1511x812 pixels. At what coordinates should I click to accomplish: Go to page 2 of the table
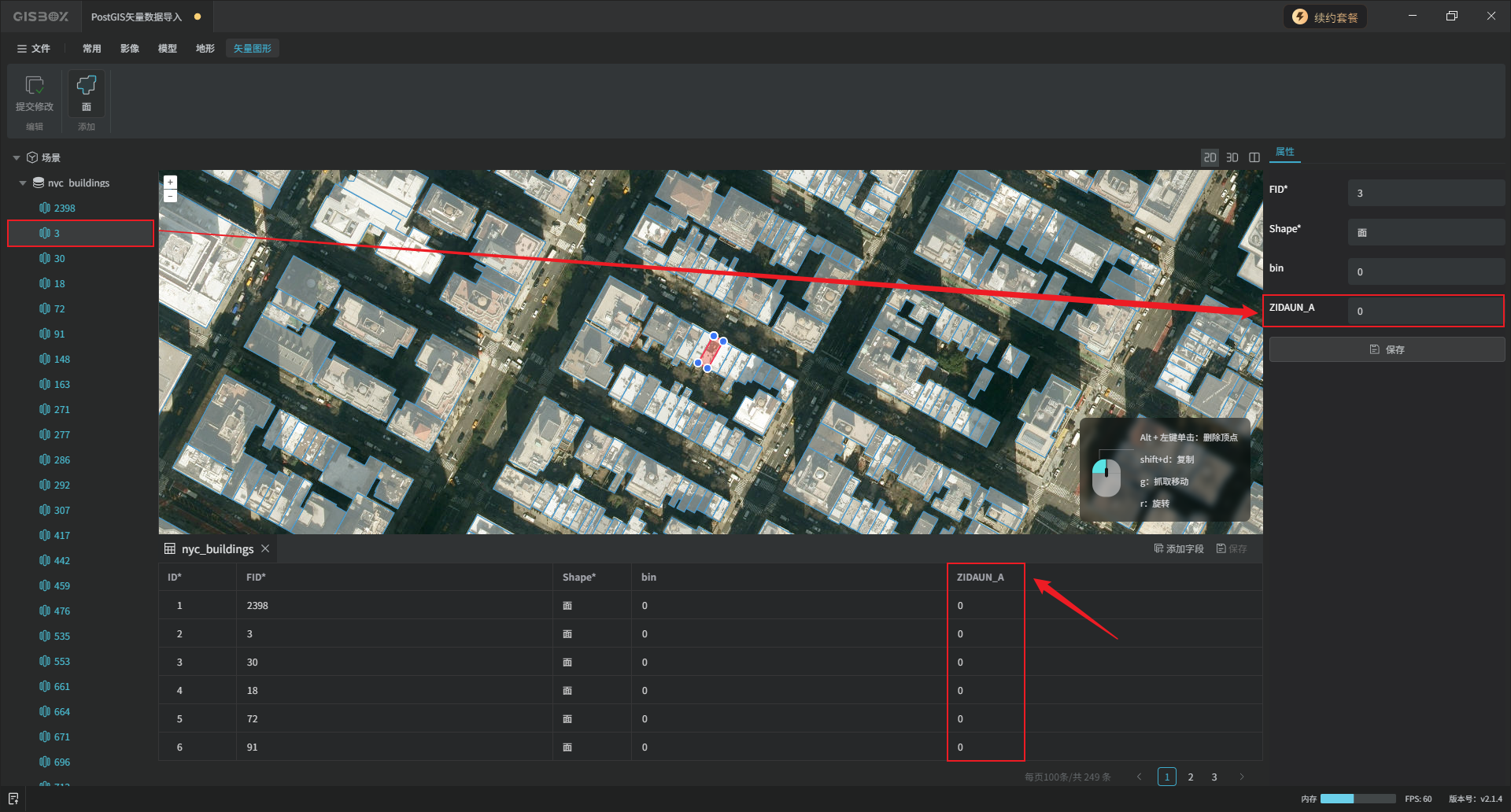(1191, 777)
